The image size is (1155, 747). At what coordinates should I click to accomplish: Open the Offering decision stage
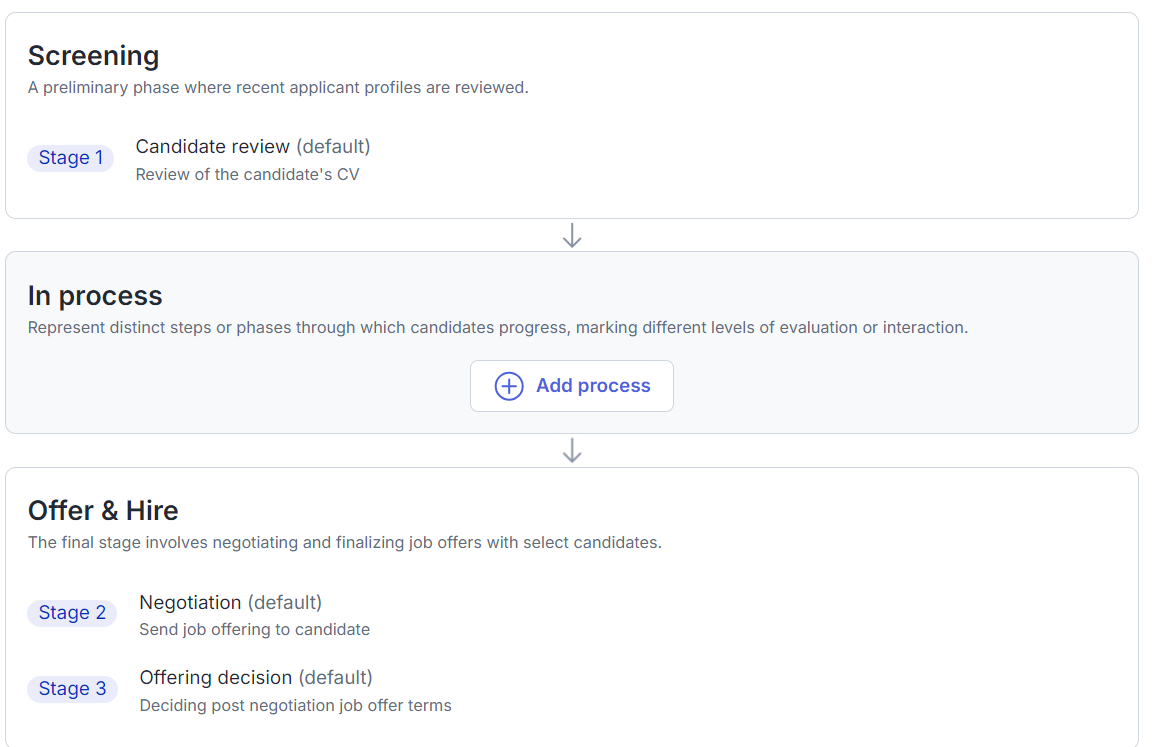[x=216, y=678]
